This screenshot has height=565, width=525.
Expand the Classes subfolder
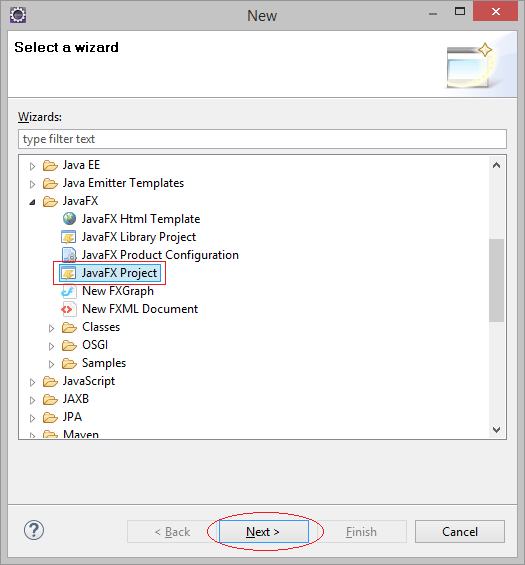tap(52, 328)
